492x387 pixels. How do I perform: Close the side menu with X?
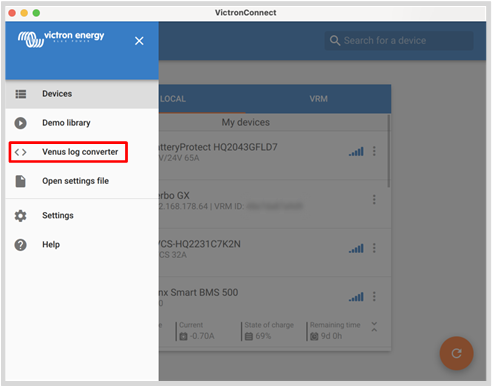tap(139, 41)
